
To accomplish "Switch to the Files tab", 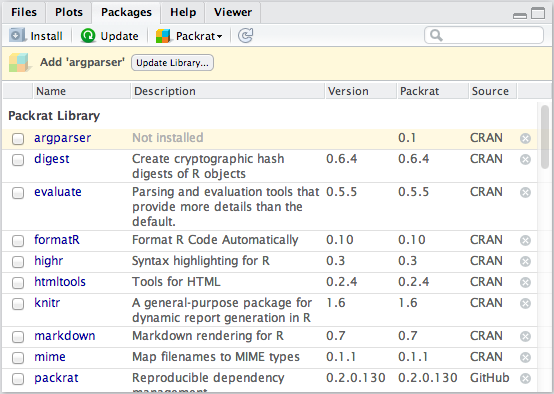I will click(x=24, y=12).
